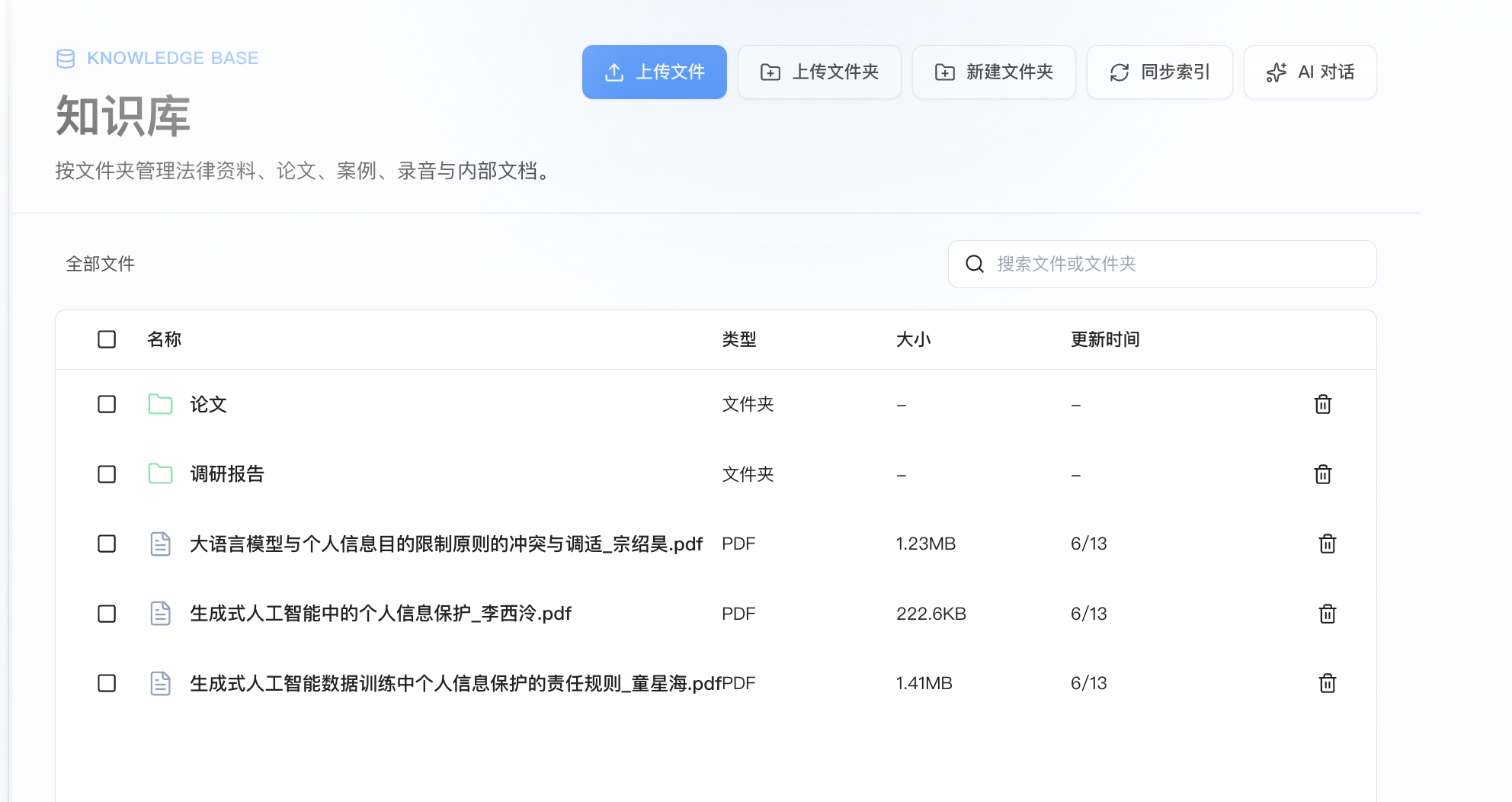Image resolution: width=1512 pixels, height=802 pixels.
Task: Select checkbox for 大语言模型 PDF row
Action: tap(107, 544)
